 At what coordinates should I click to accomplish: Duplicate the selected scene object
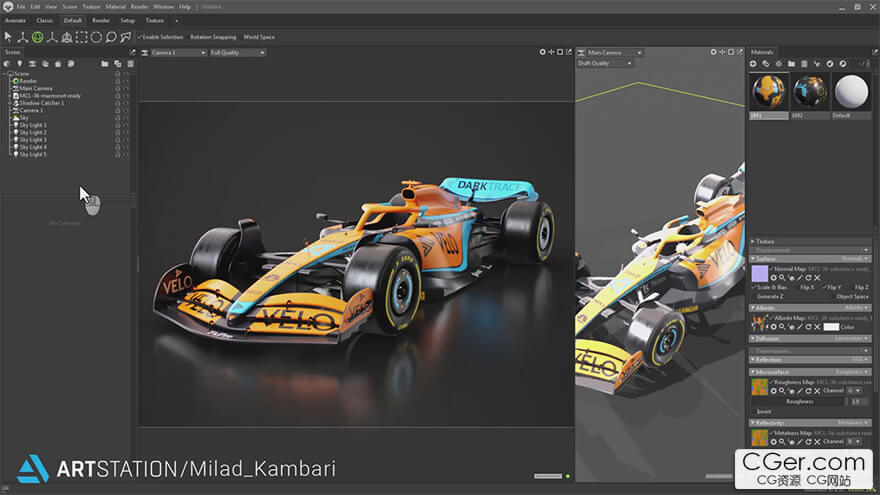[x=118, y=64]
